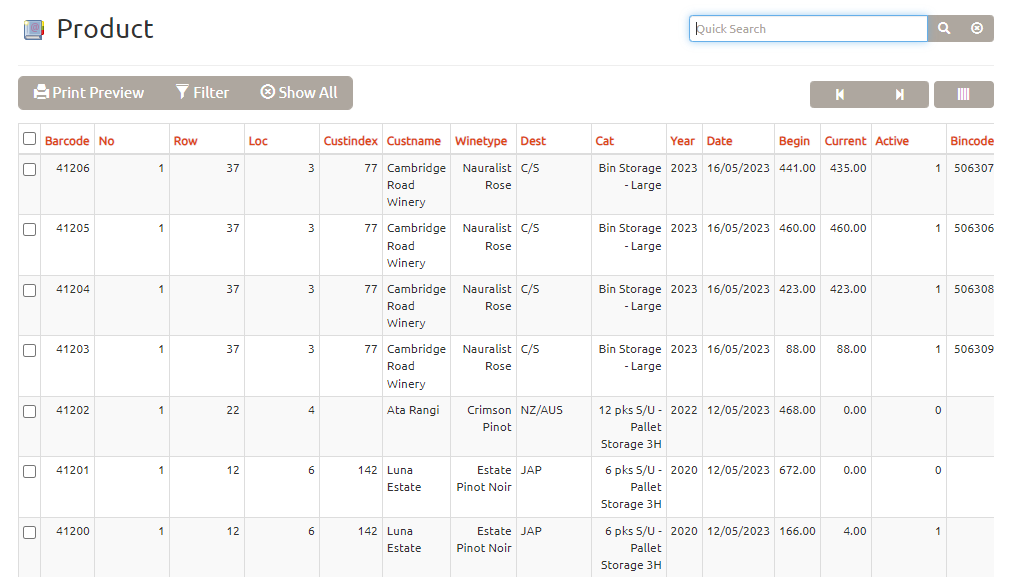Click current value 435.00
1014x577 pixels.
848,168
